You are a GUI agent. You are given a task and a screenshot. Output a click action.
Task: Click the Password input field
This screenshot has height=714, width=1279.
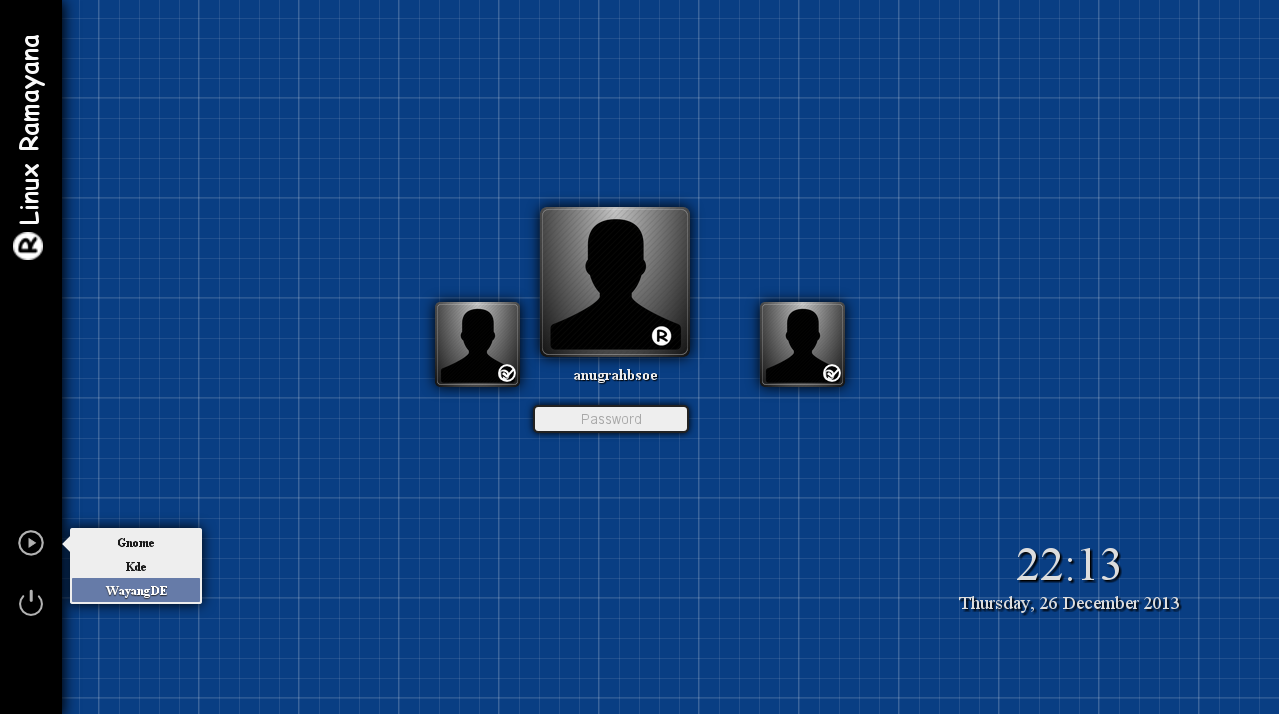(611, 419)
